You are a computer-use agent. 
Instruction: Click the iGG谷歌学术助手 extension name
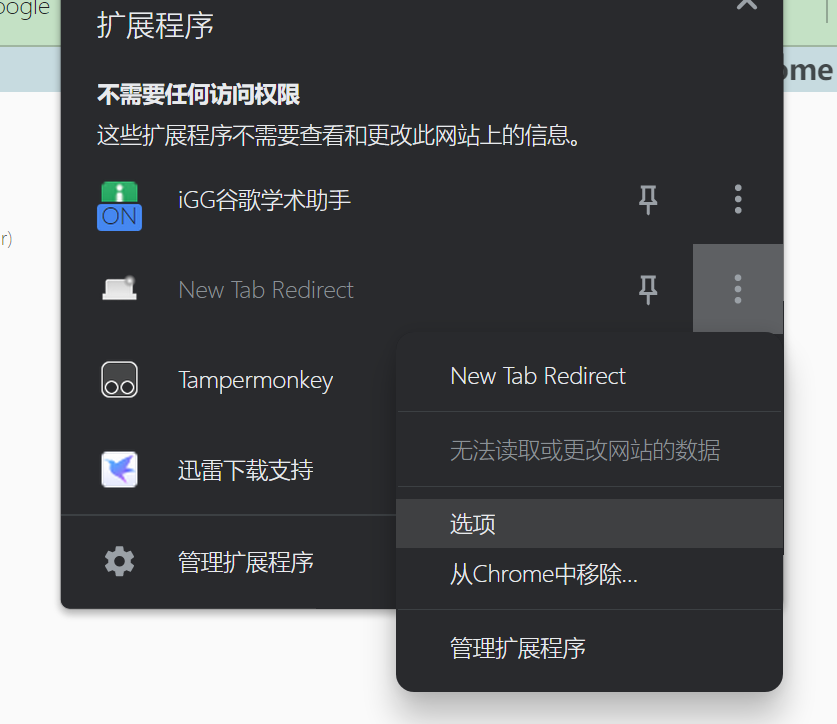[x=264, y=200]
